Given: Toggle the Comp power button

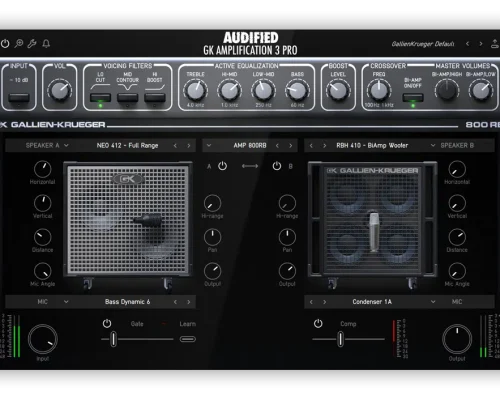Looking at the screenshot, I should (318, 323).
